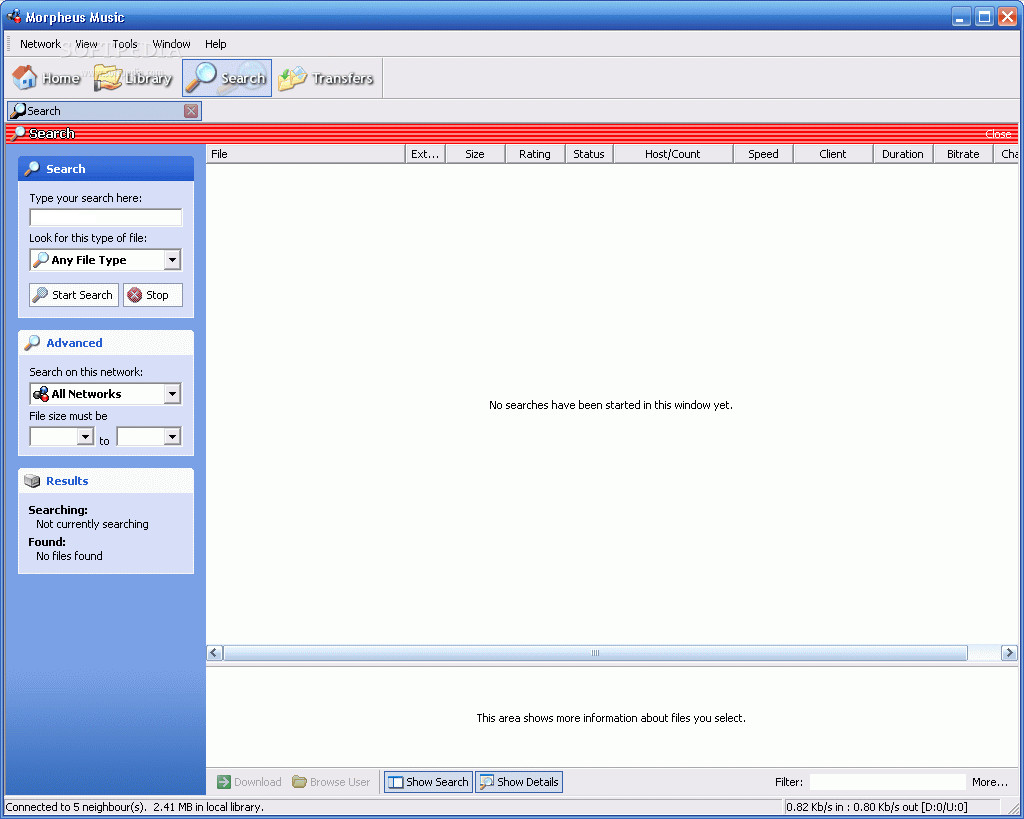This screenshot has height=819, width=1024.
Task: Click Close on the red Search banner
Action: 997,134
